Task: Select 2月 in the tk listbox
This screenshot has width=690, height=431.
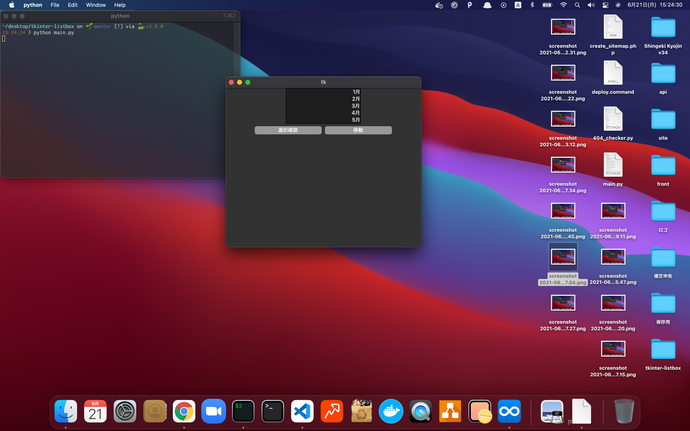Action: point(323,99)
